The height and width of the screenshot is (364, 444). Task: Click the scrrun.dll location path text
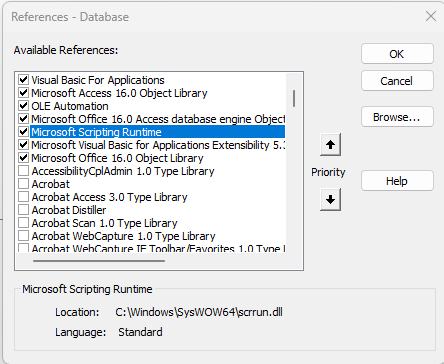[199, 312]
